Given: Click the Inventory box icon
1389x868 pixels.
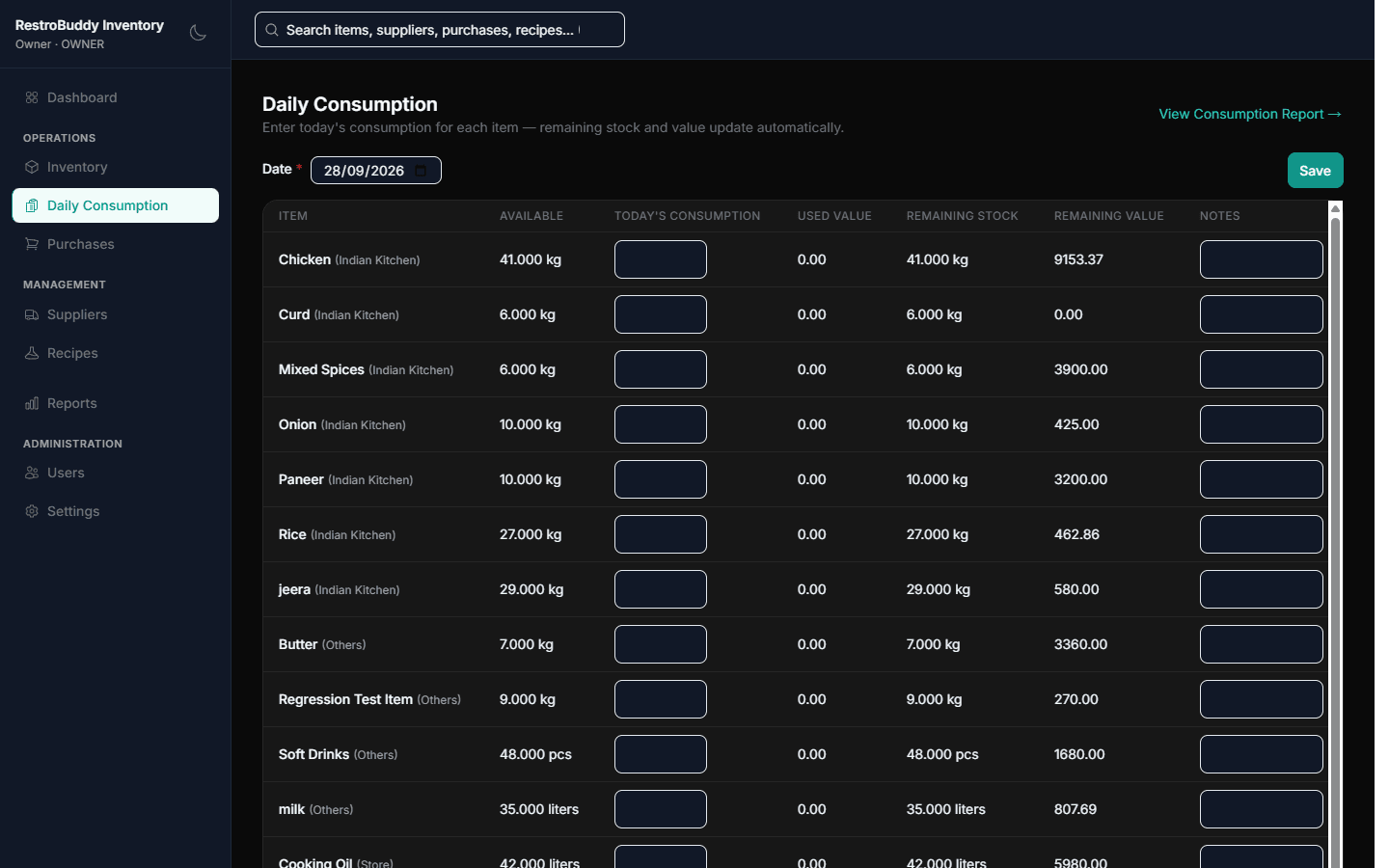Looking at the screenshot, I should (x=32, y=167).
